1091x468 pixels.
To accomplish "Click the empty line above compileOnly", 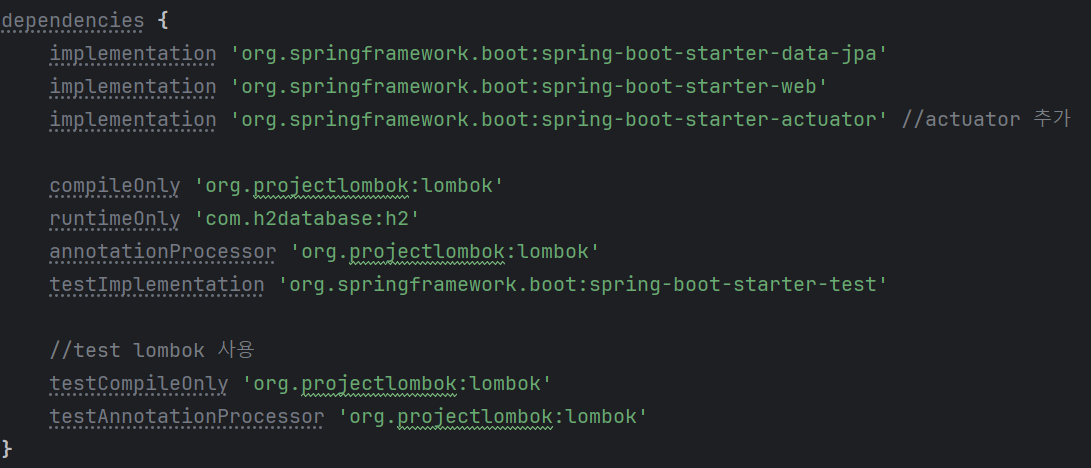I will coord(546,153).
